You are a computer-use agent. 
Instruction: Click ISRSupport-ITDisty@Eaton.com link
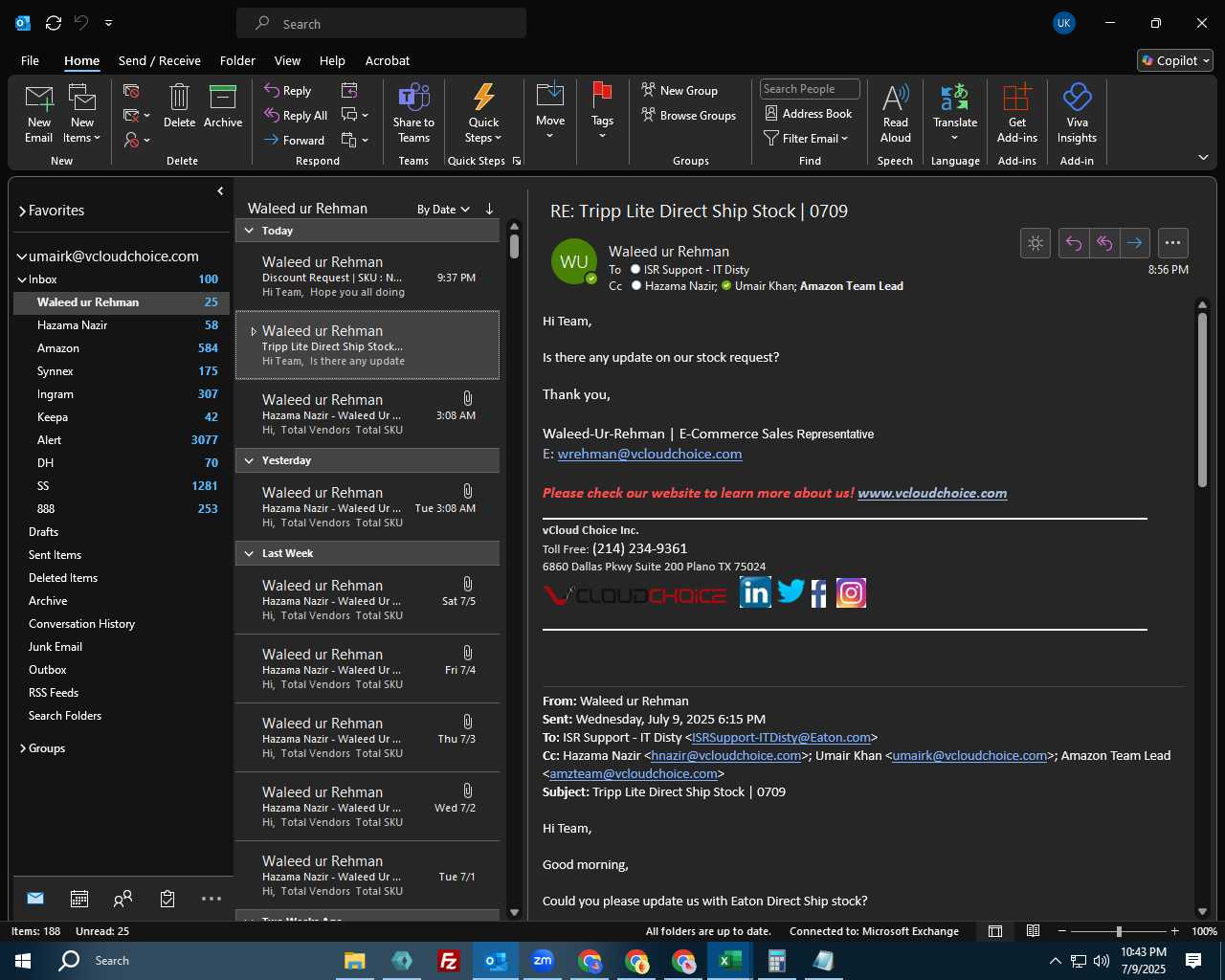click(x=781, y=737)
